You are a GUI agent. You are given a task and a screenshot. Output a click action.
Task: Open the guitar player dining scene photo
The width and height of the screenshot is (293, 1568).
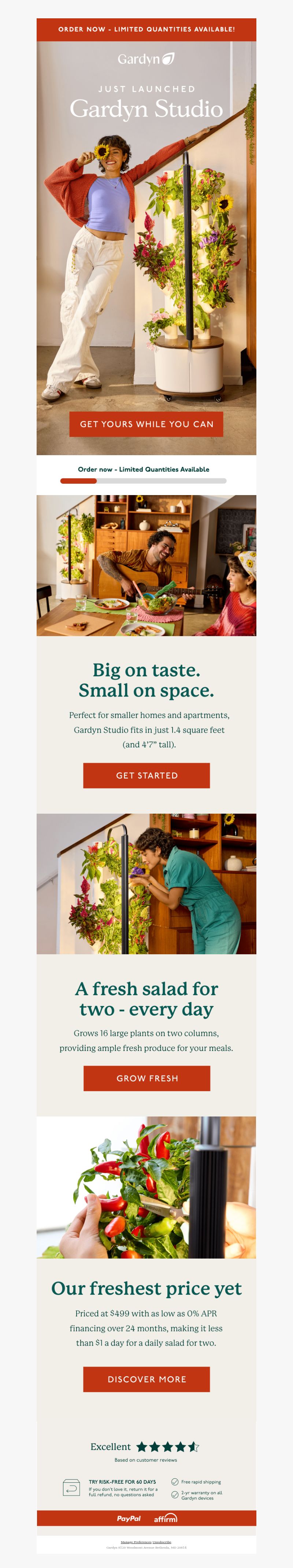coord(146,565)
